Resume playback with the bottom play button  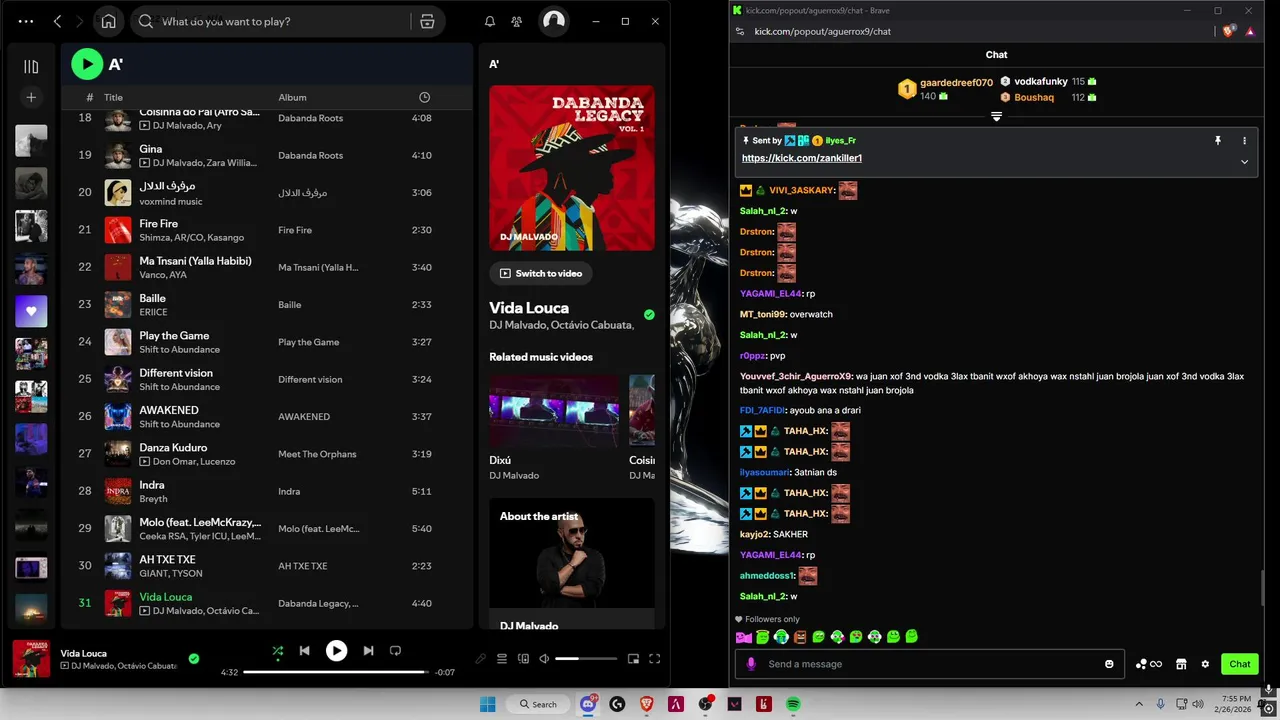pyautogui.click(x=336, y=651)
